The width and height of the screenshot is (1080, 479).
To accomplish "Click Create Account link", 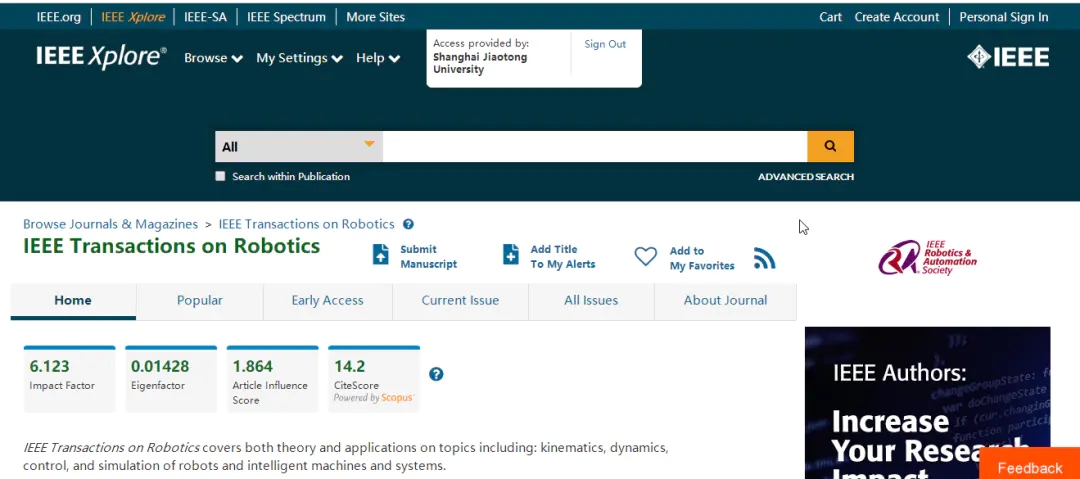I will coord(897,17).
